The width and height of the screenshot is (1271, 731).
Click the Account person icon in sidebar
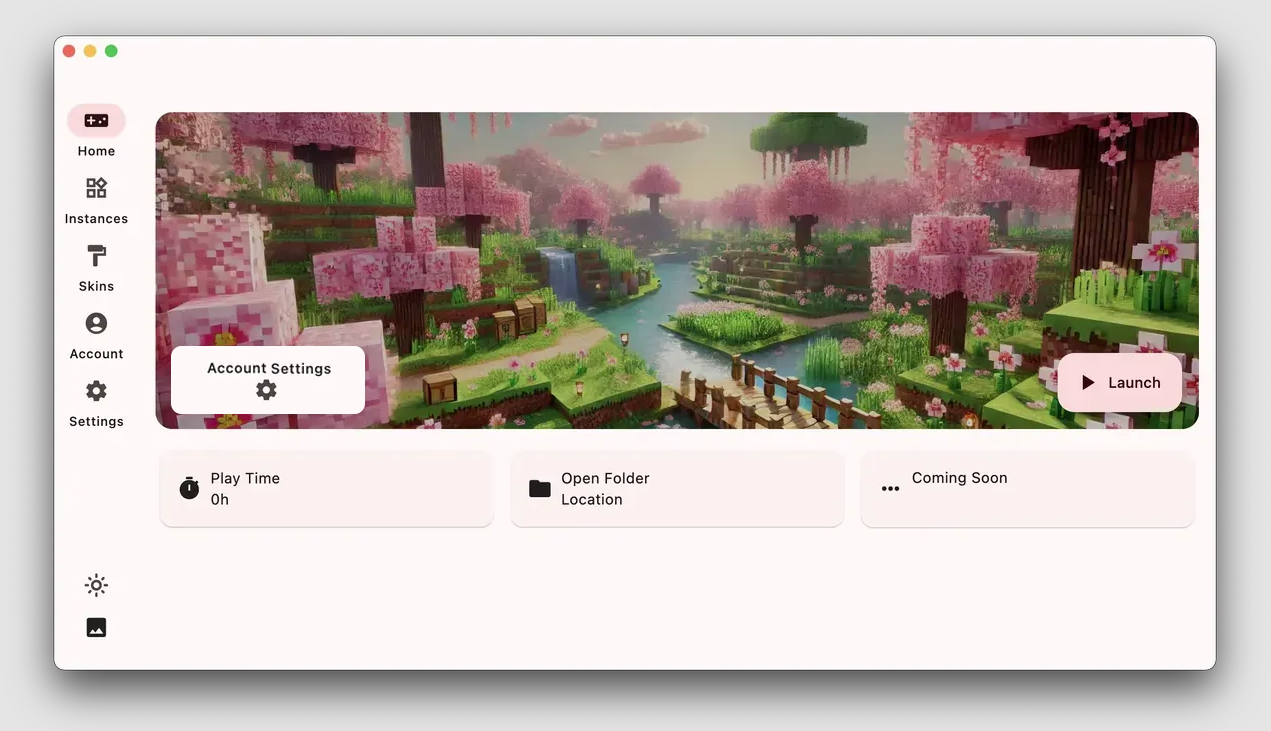pos(96,323)
